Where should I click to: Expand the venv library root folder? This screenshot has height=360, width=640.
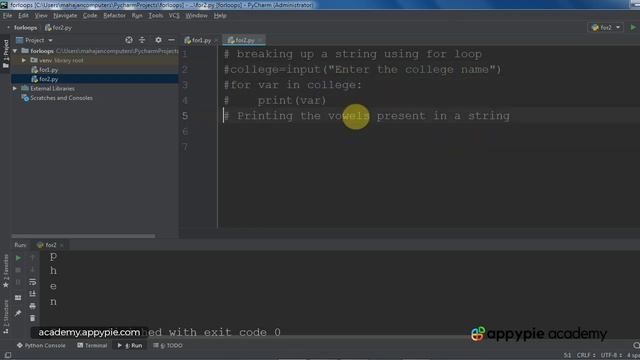[24, 60]
